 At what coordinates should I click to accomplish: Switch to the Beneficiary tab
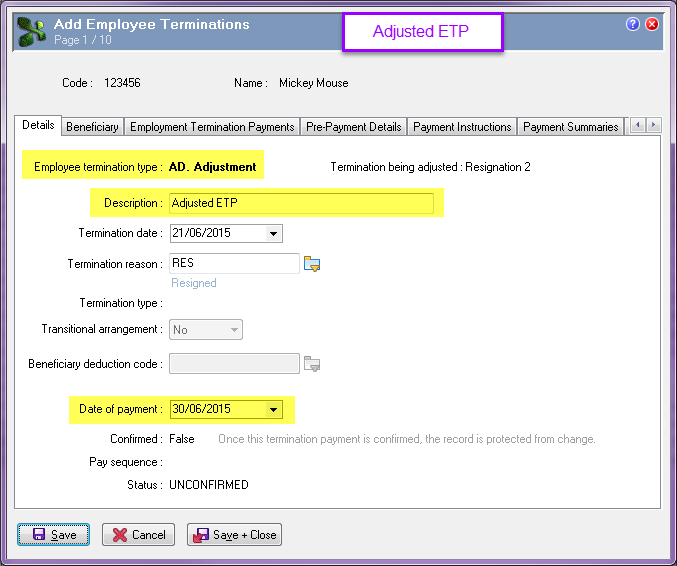click(92, 127)
